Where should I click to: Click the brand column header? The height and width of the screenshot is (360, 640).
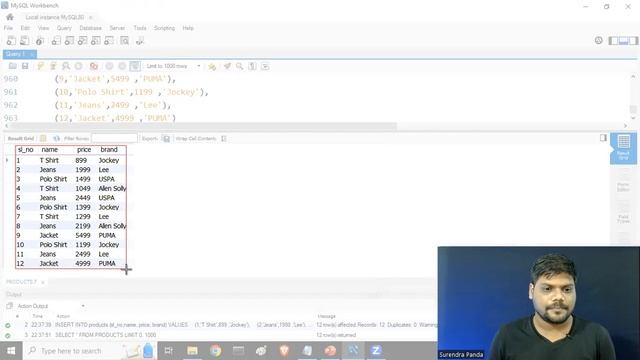click(109, 150)
